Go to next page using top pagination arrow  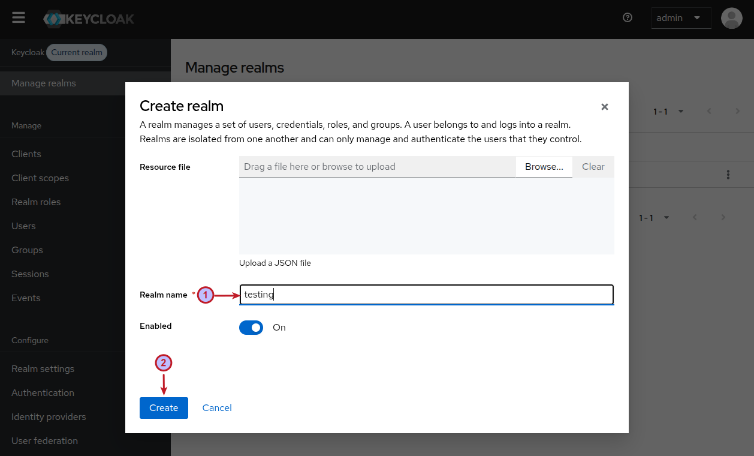point(735,111)
